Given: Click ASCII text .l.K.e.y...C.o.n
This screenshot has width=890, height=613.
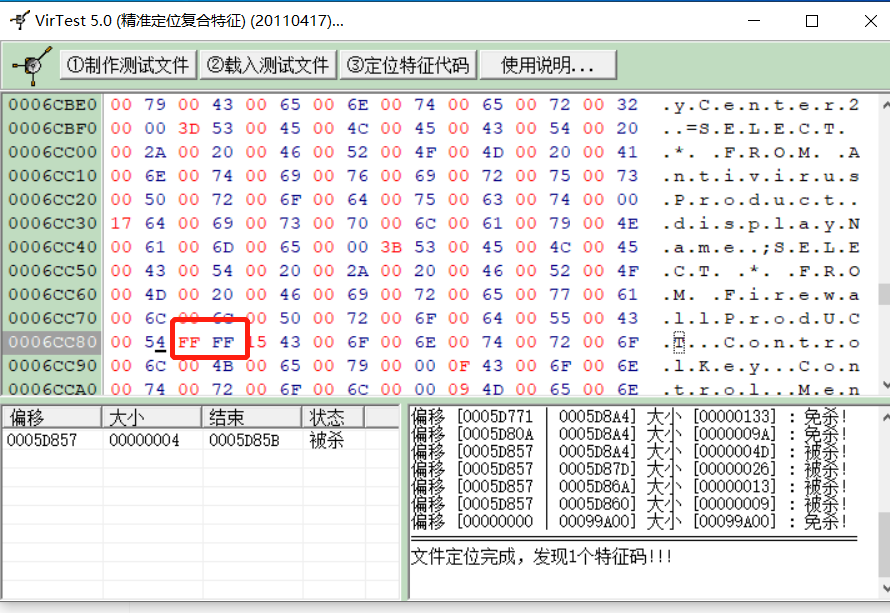Looking at the screenshot, I should [761, 367].
